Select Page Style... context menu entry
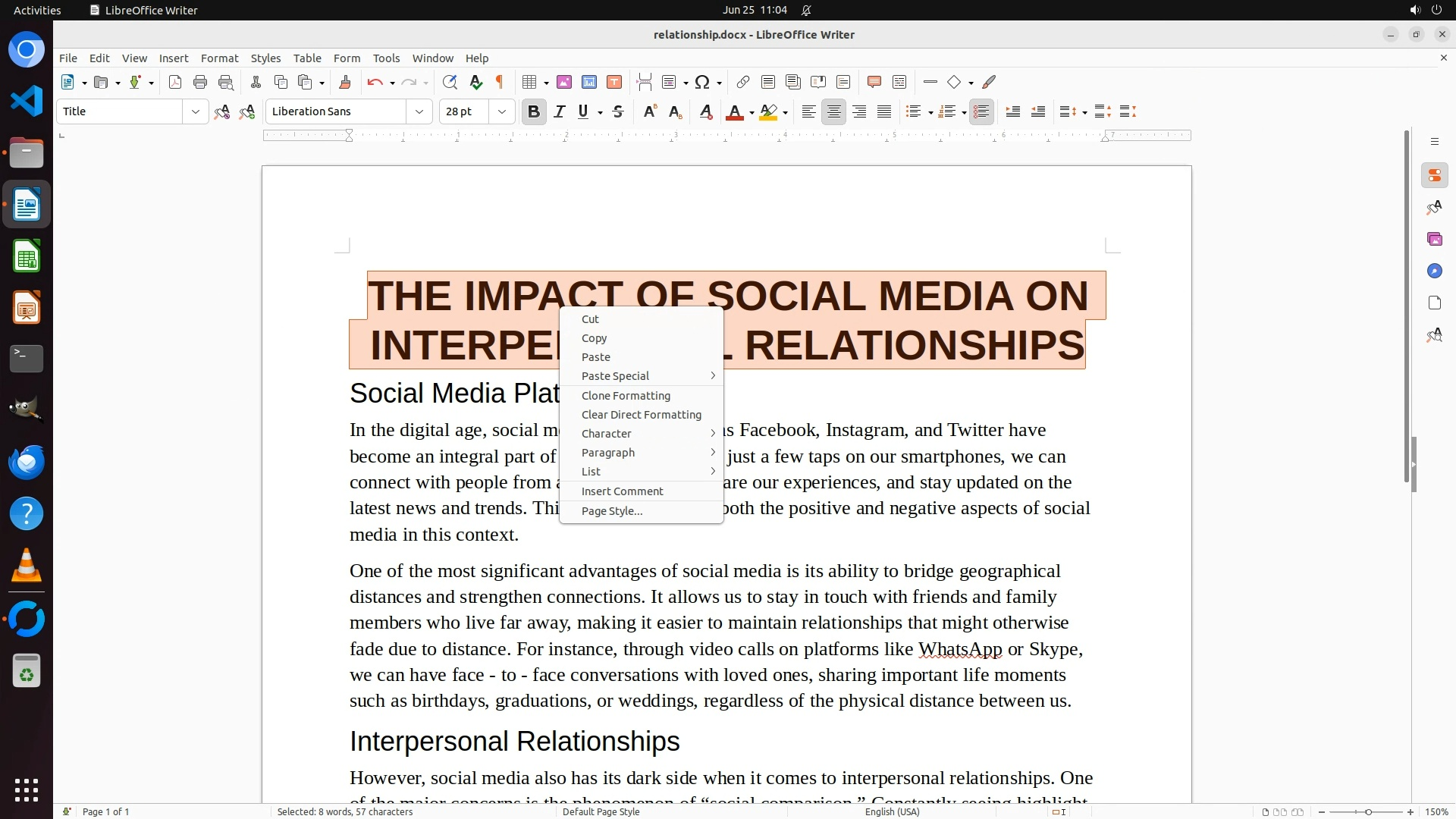 tap(611, 511)
